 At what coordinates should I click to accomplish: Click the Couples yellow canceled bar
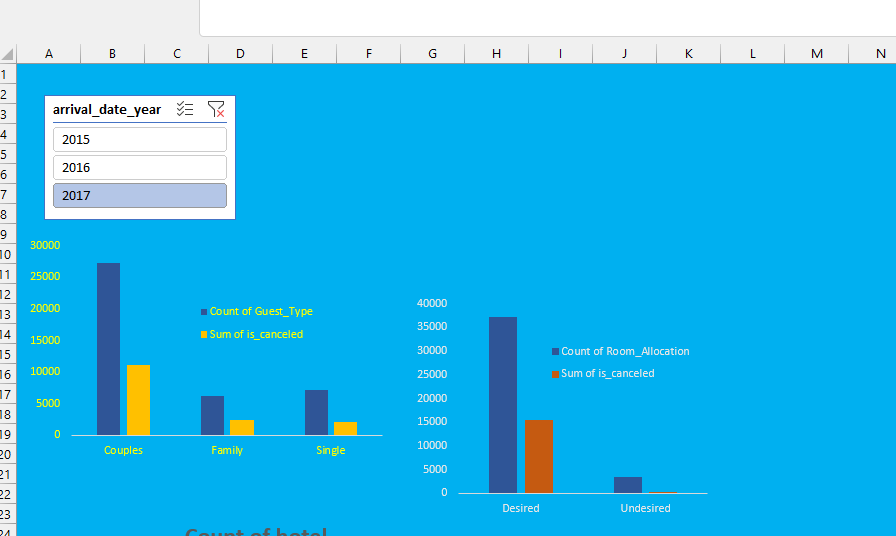point(138,400)
